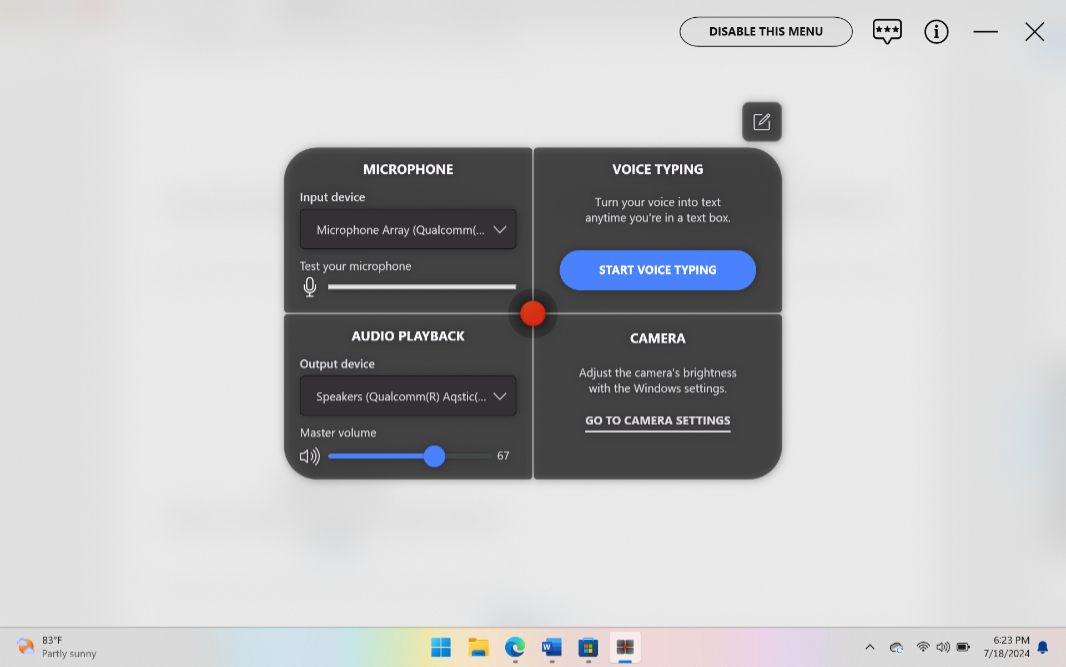Show hidden system tray icons chevron
1066x667 pixels.
click(x=869, y=647)
